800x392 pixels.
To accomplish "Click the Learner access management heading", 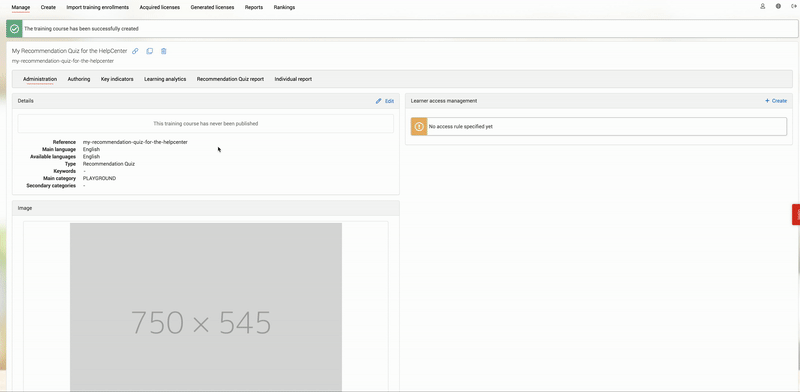I will click(x=444, y=101).
